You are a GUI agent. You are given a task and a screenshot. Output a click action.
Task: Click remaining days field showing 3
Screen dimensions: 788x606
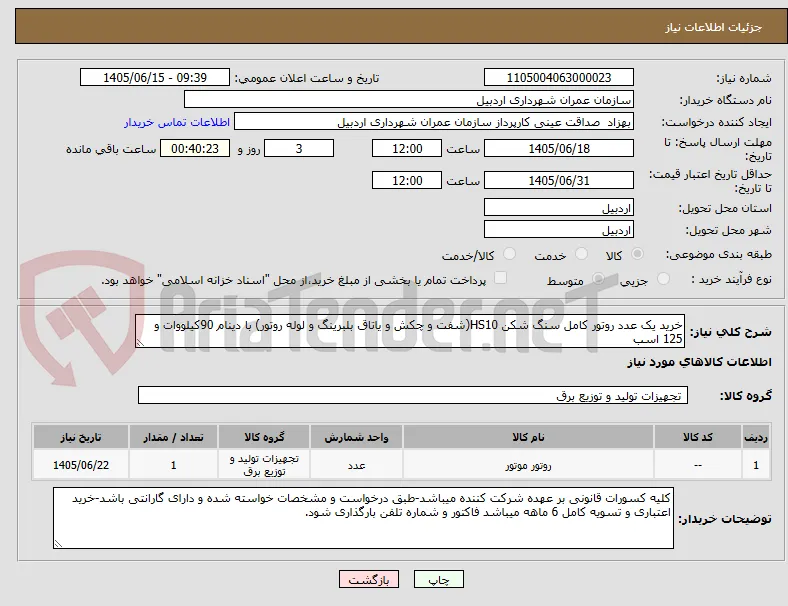pyautogui.click(x=299, y=149)
